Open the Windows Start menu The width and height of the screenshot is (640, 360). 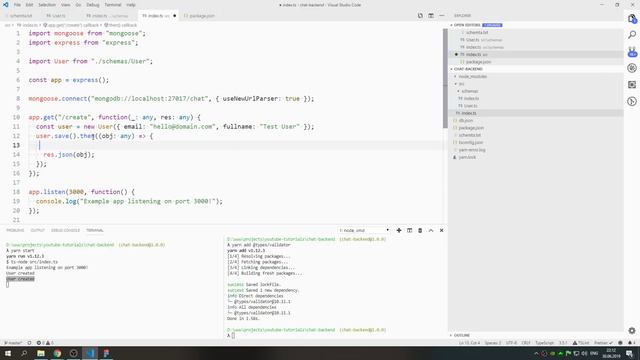click(8, 353)
